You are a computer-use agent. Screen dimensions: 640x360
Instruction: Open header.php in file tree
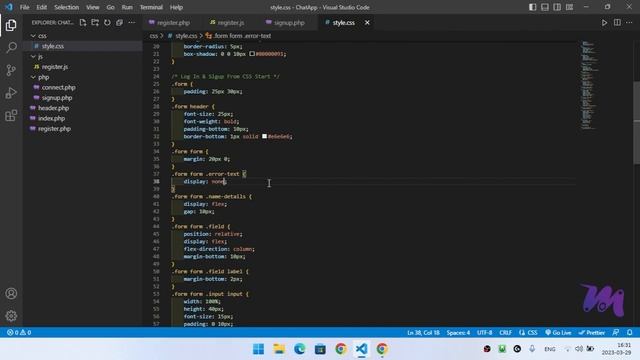click(53, 108)
